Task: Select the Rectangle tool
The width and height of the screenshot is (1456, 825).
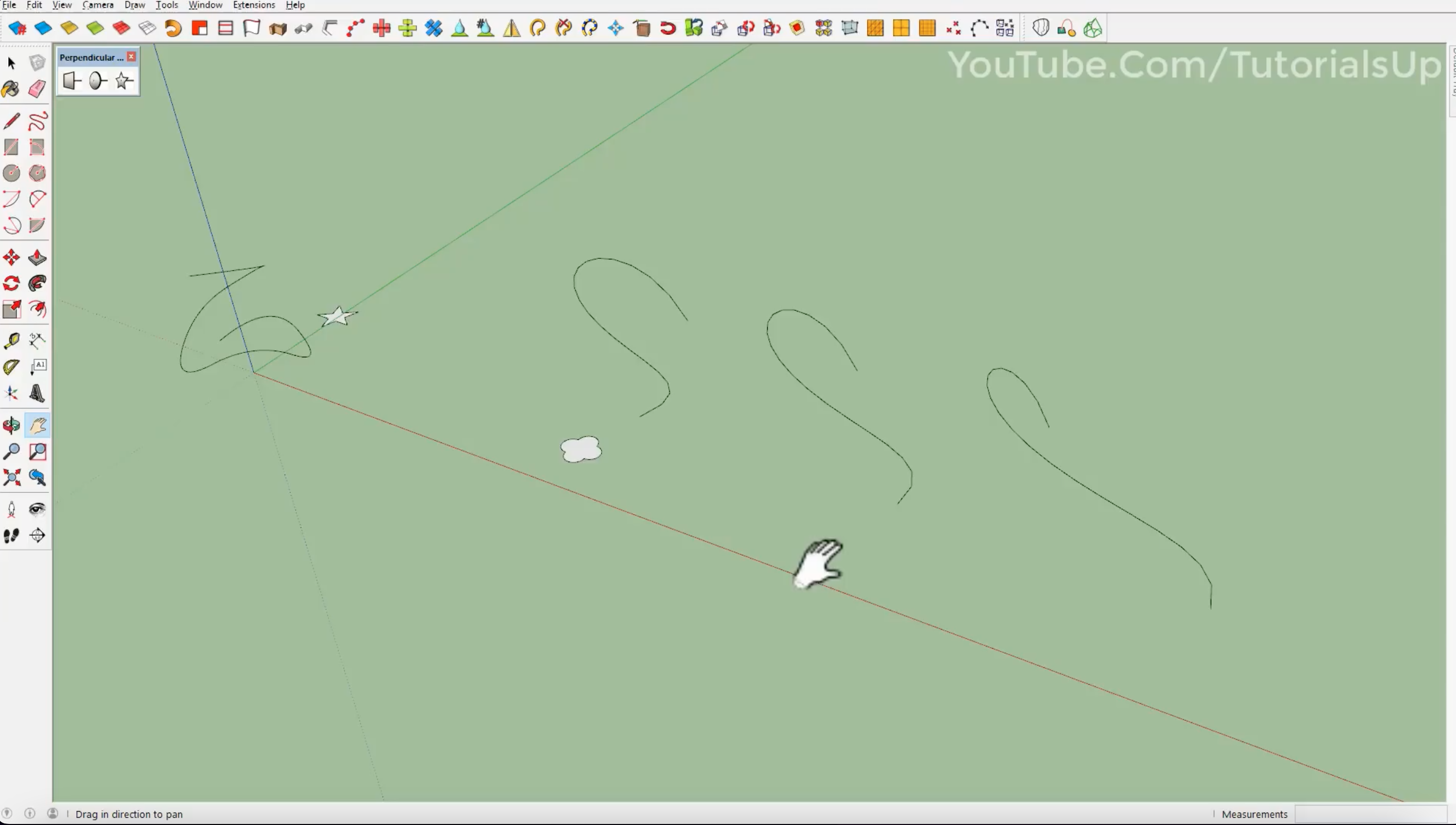Action: coord(11,147)
